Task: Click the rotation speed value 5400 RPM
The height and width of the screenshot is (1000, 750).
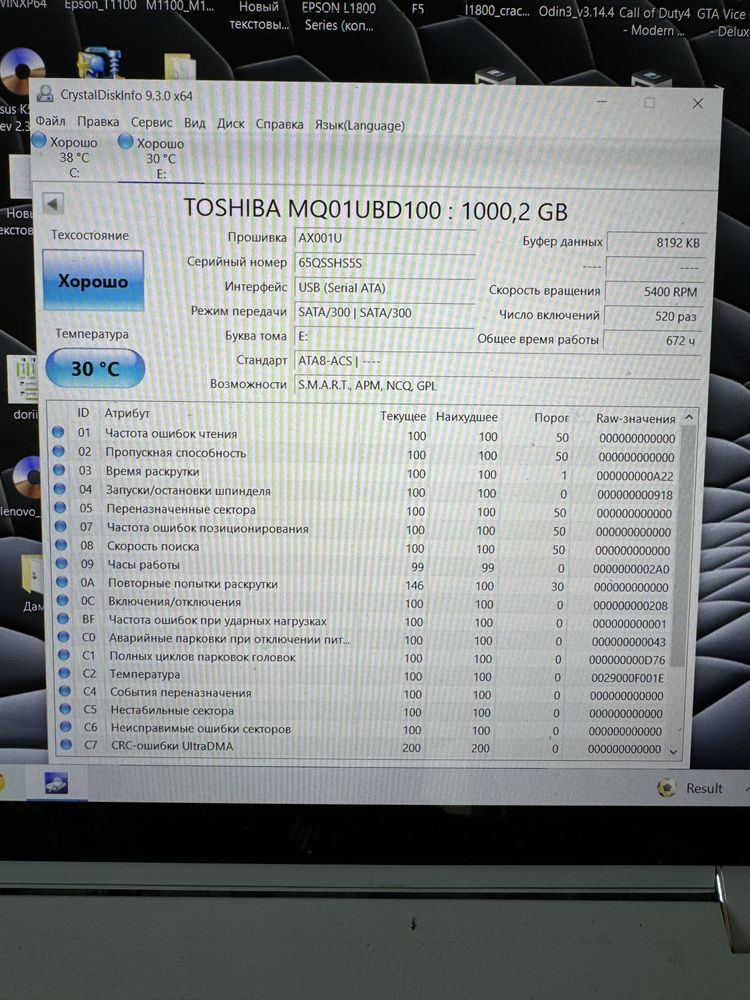Action: (655, 291)
